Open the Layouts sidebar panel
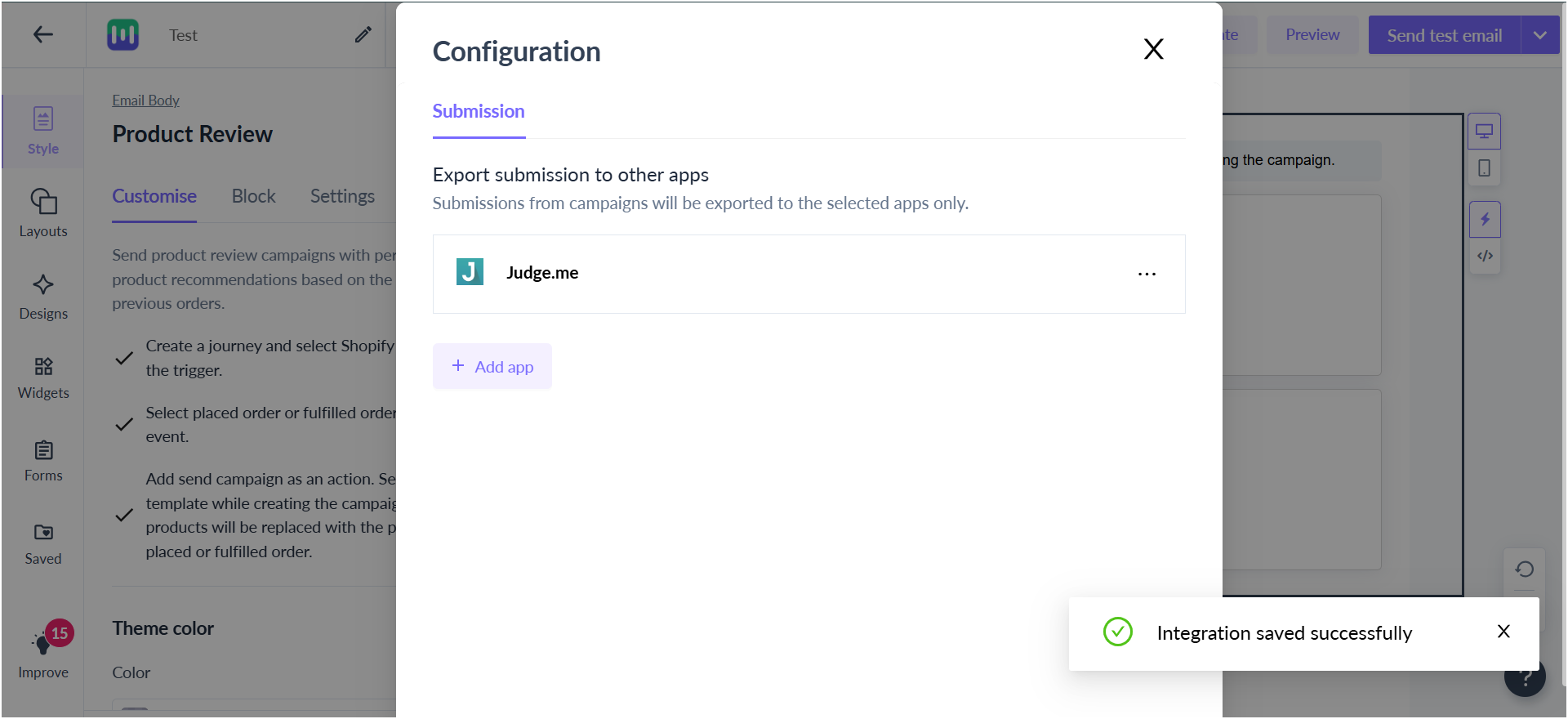The height and width of the screenshot is (719, 1568). click(43, 212)
